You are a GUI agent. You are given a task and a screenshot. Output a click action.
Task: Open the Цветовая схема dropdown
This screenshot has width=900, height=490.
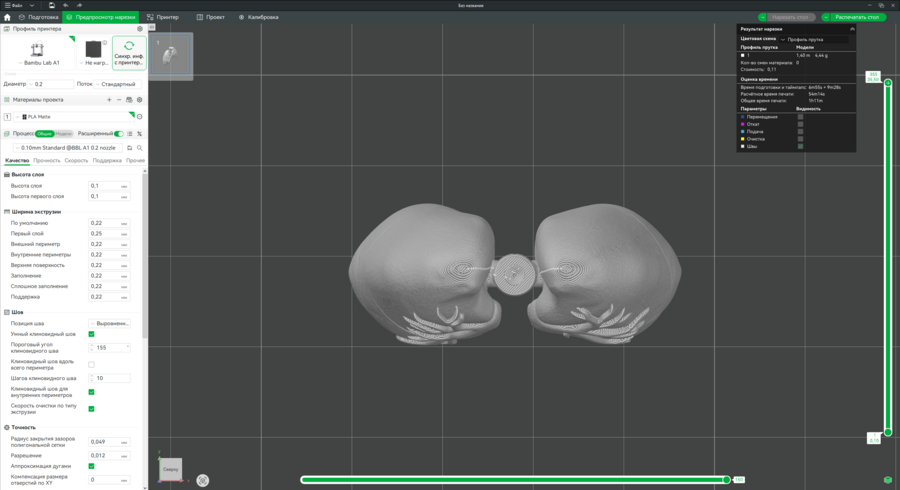815,39
